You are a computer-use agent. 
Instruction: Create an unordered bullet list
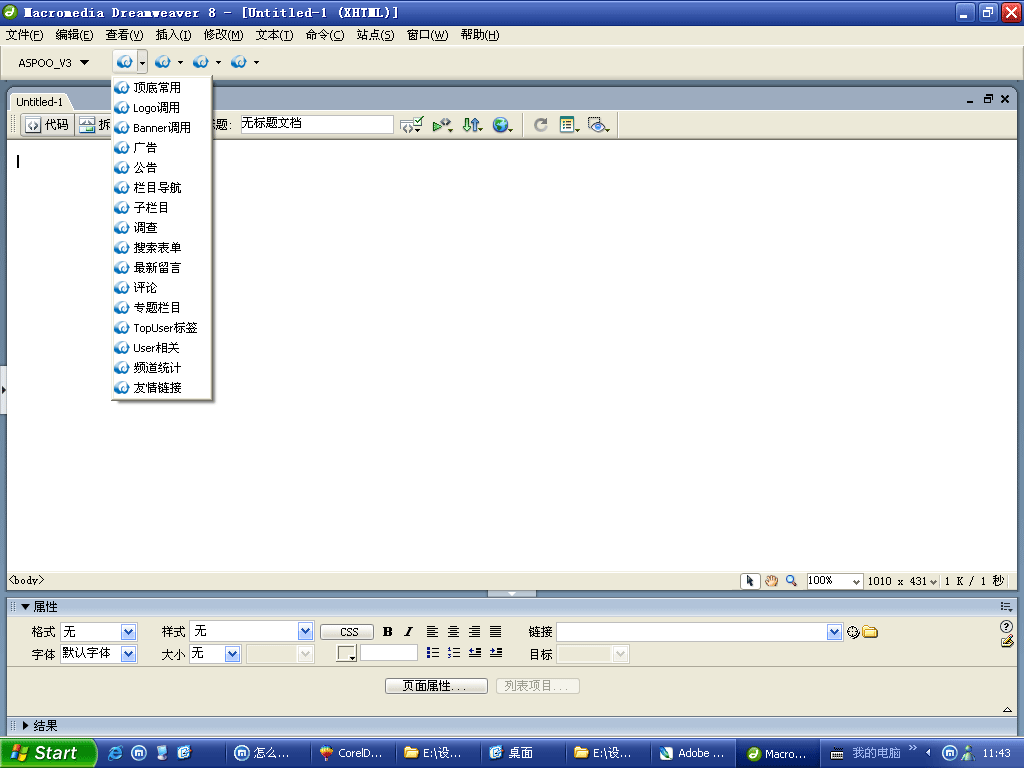point(432,652)
